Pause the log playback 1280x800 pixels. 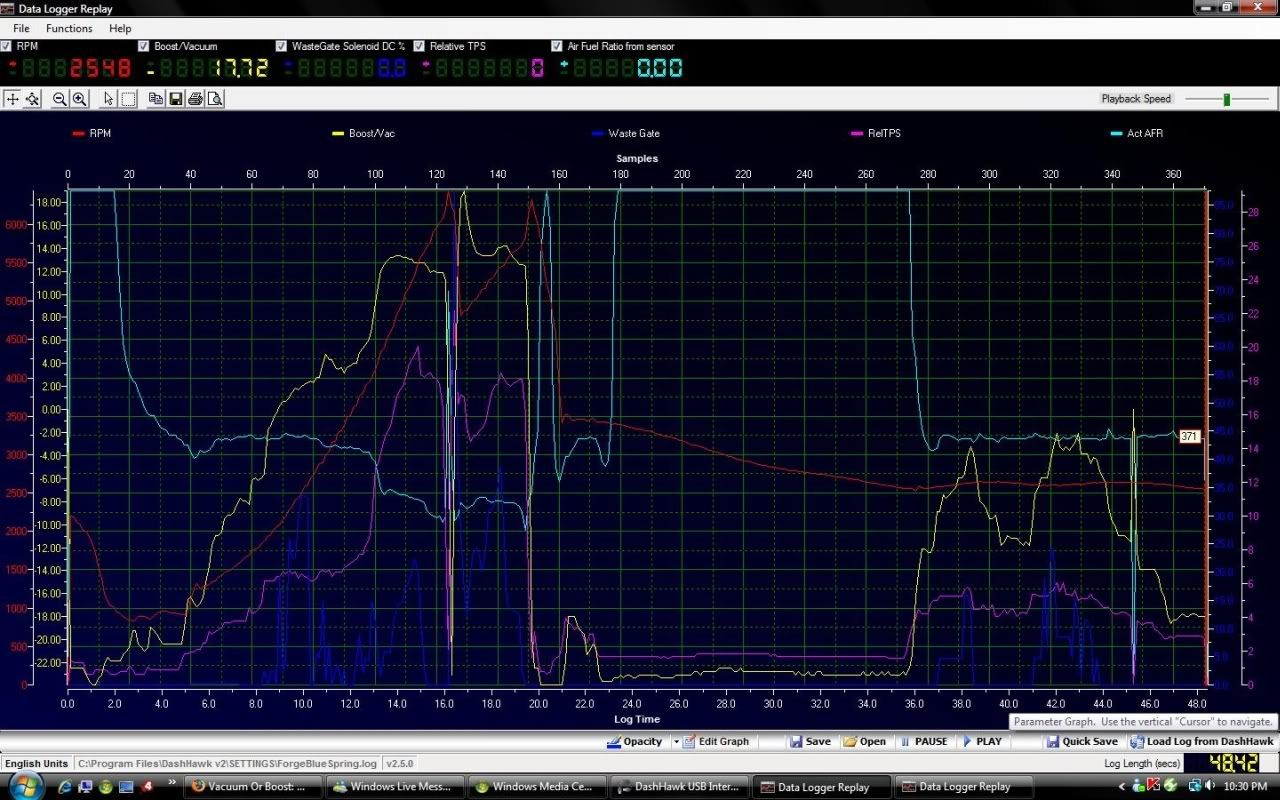(x=922, y=742)
